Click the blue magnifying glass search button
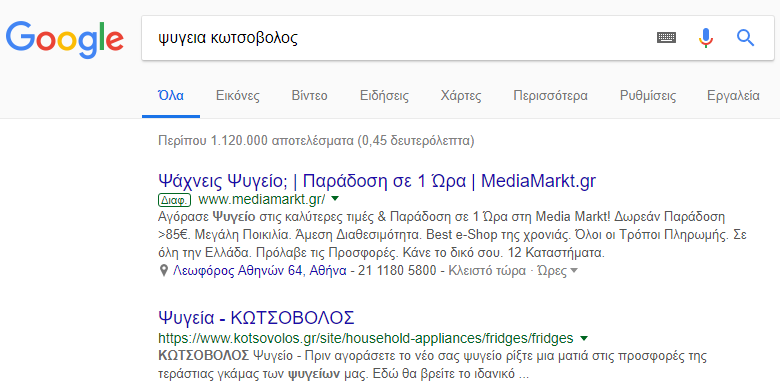Viewport: 780px width, 392px height. [745, 38]
